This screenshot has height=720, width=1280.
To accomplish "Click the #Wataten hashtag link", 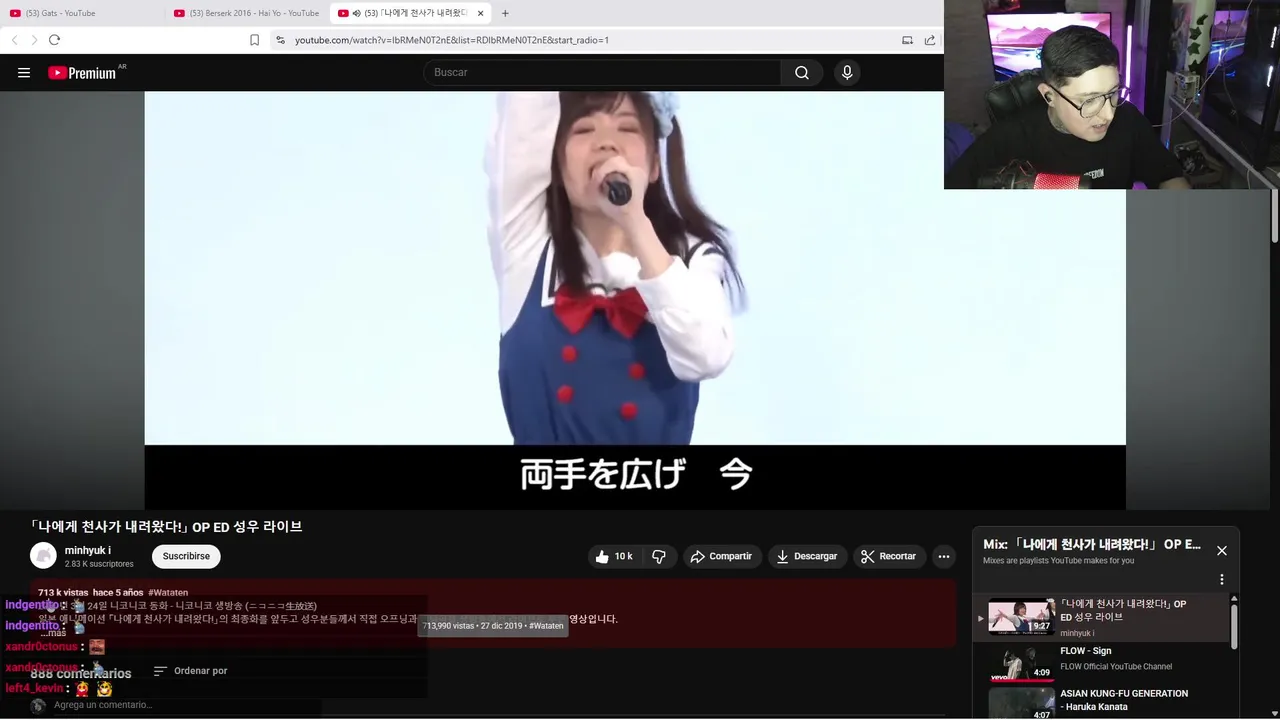I will click(168, 593).
